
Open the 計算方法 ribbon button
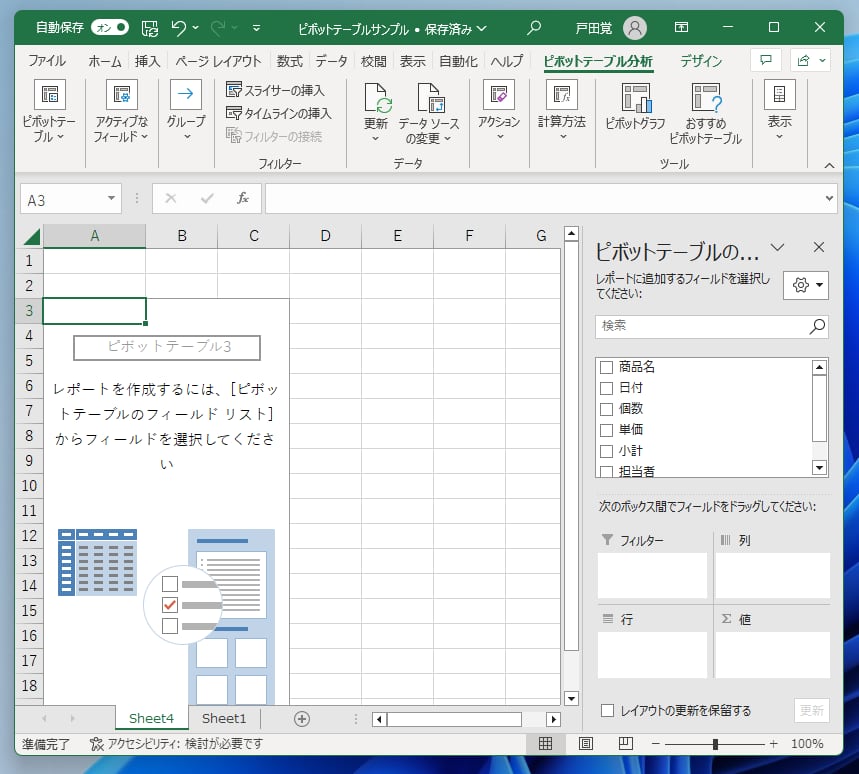pyautogui.click(x=562, y=111)
